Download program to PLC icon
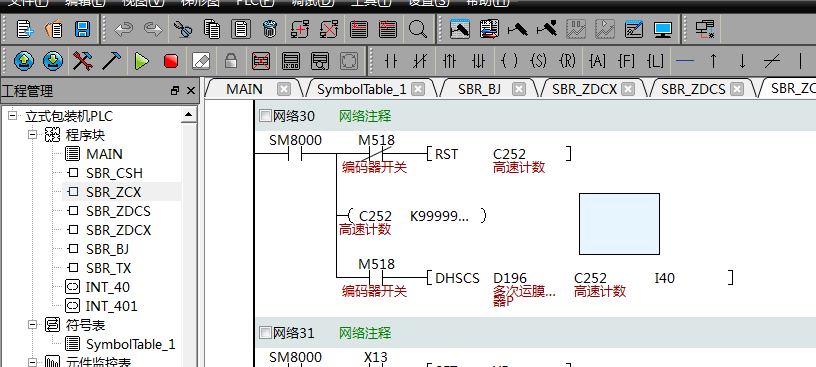 (53, 61)
